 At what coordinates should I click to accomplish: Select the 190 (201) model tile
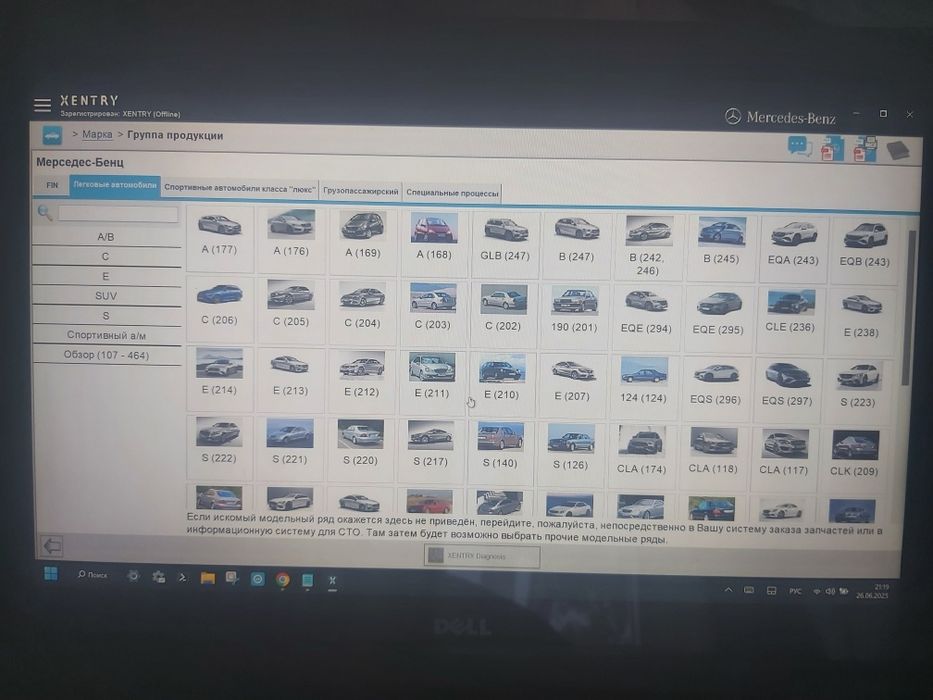click(574, 315)
